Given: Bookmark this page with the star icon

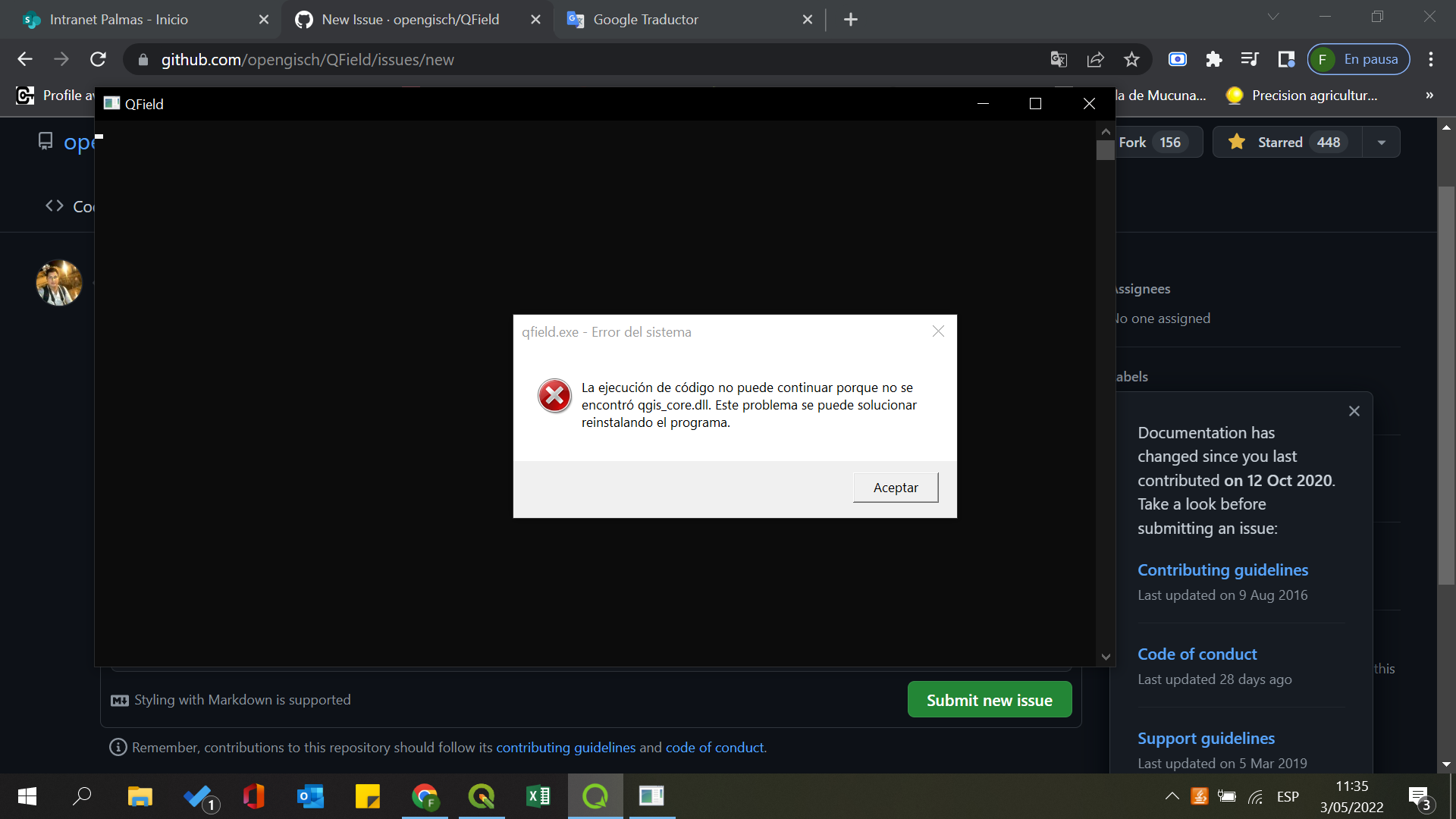Looking at the screenshot, I should (x=1131, y=59).
